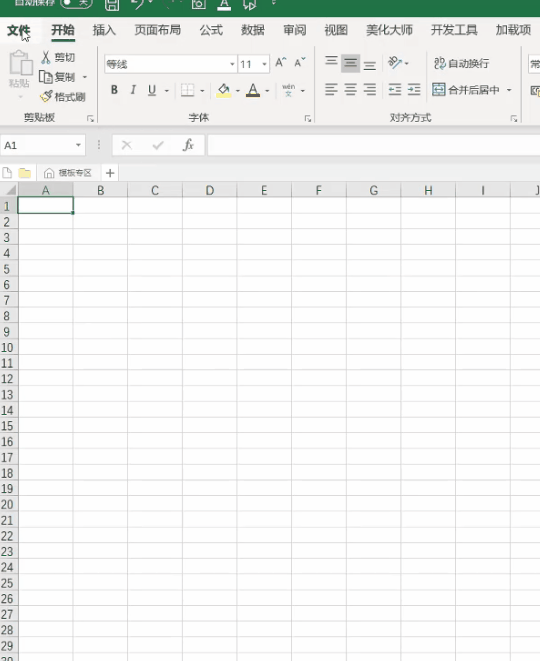Click the phonetic guide (wén) icon

tap(289, 90)
